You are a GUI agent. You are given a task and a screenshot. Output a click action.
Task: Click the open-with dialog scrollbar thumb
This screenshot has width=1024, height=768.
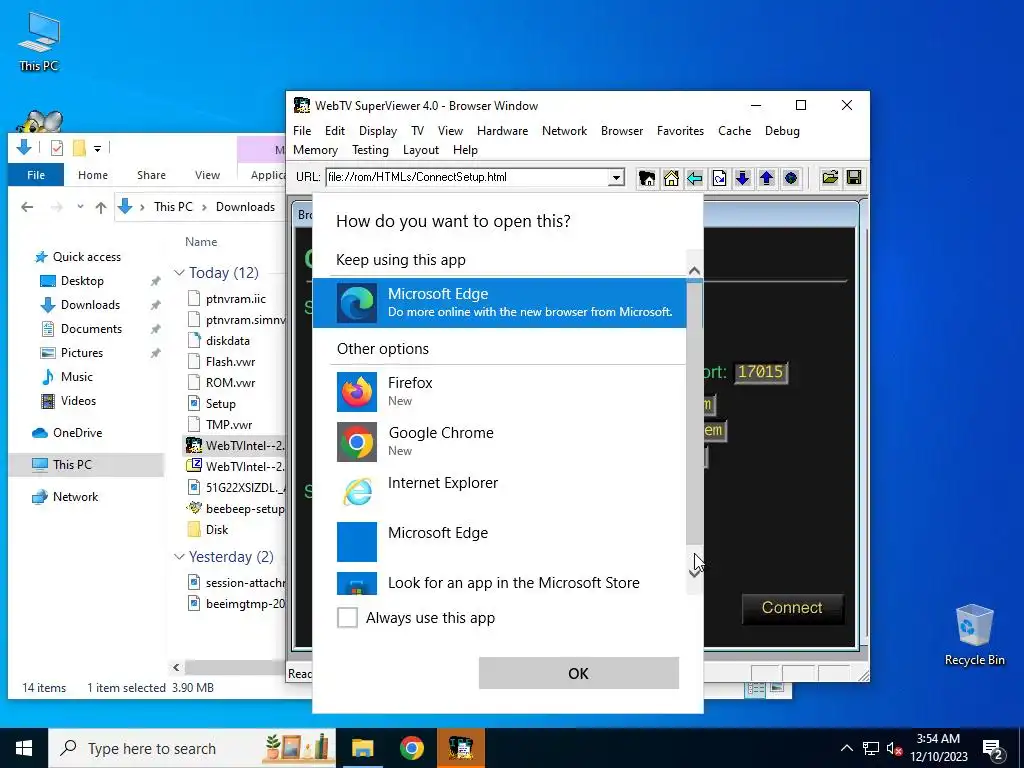tap(694, 413)
